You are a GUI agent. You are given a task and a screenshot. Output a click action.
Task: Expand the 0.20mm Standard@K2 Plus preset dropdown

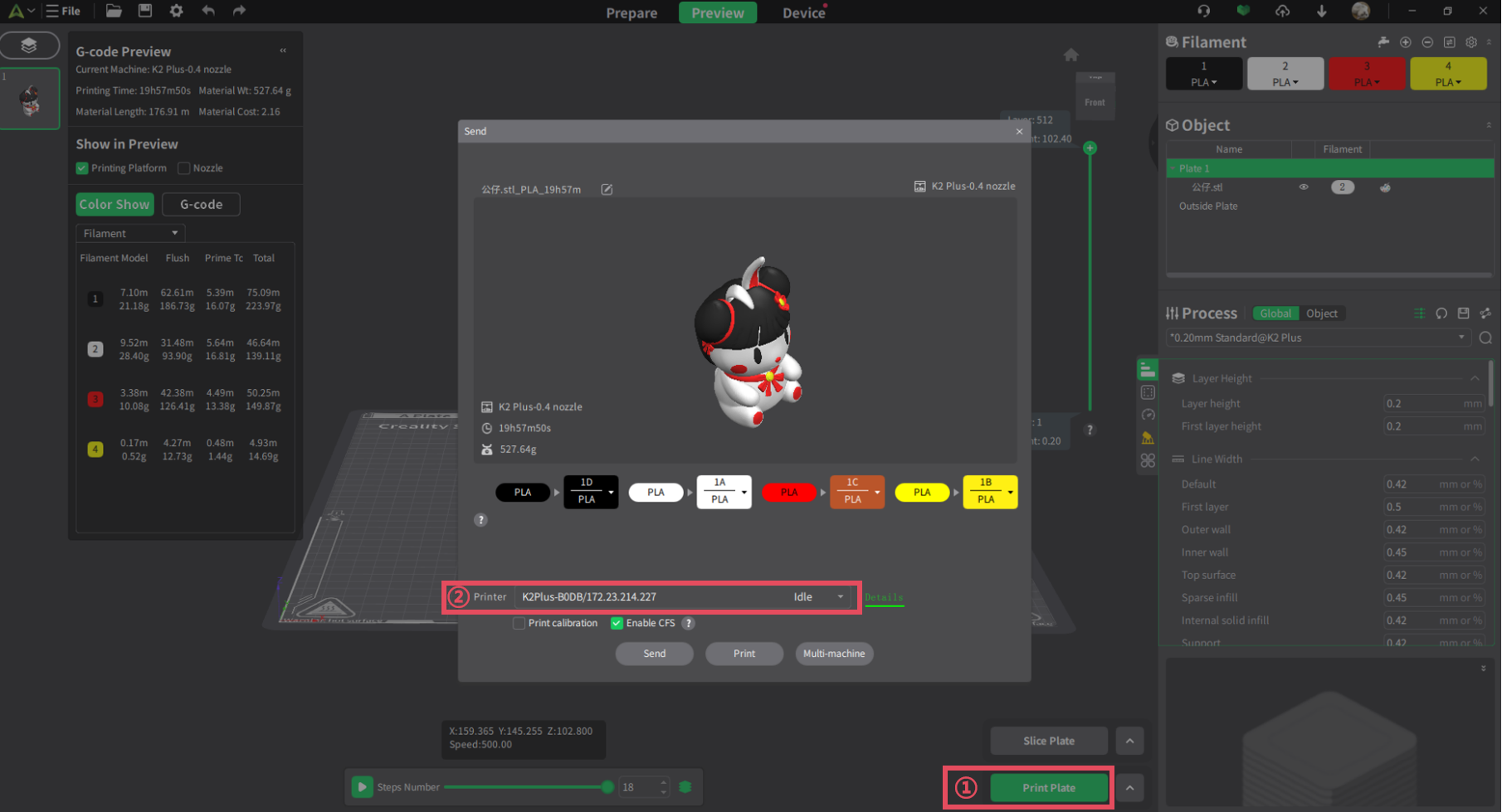click(1461, 338)
